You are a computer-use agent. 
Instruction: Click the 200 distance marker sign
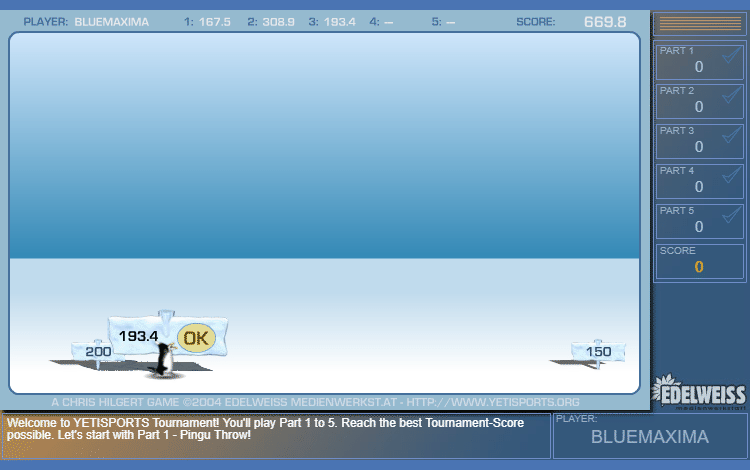tap(98, 352)
